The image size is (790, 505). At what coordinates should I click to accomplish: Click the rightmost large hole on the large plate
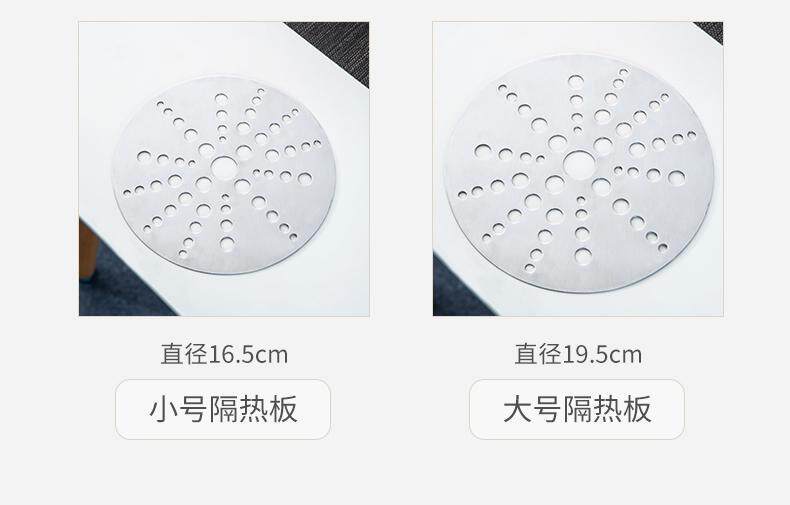(x=676, y=177)
